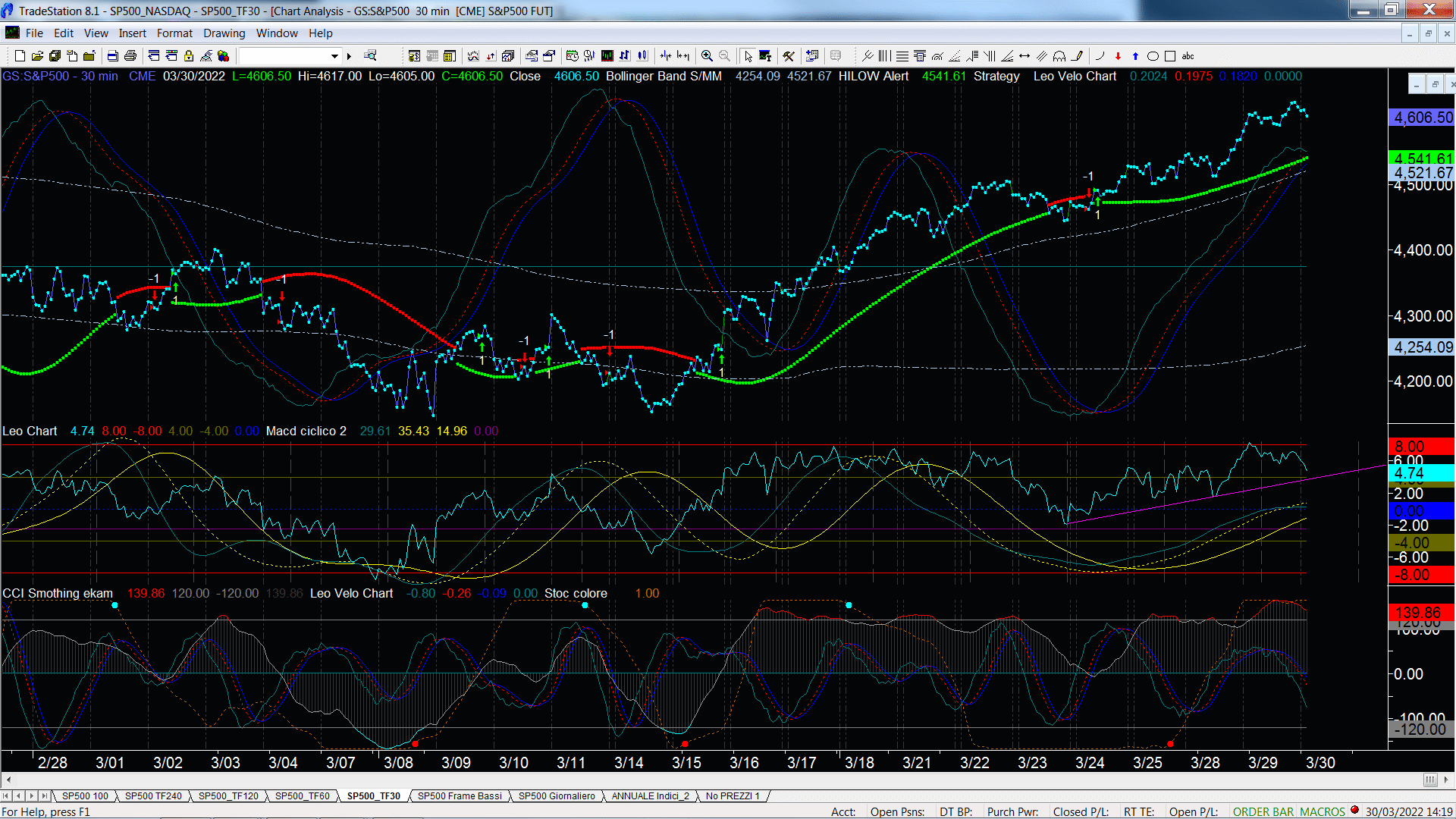This screenshot has width=1456, height=819.
Task: Click the padlock toolbar icon
Action: click(189, 56)
